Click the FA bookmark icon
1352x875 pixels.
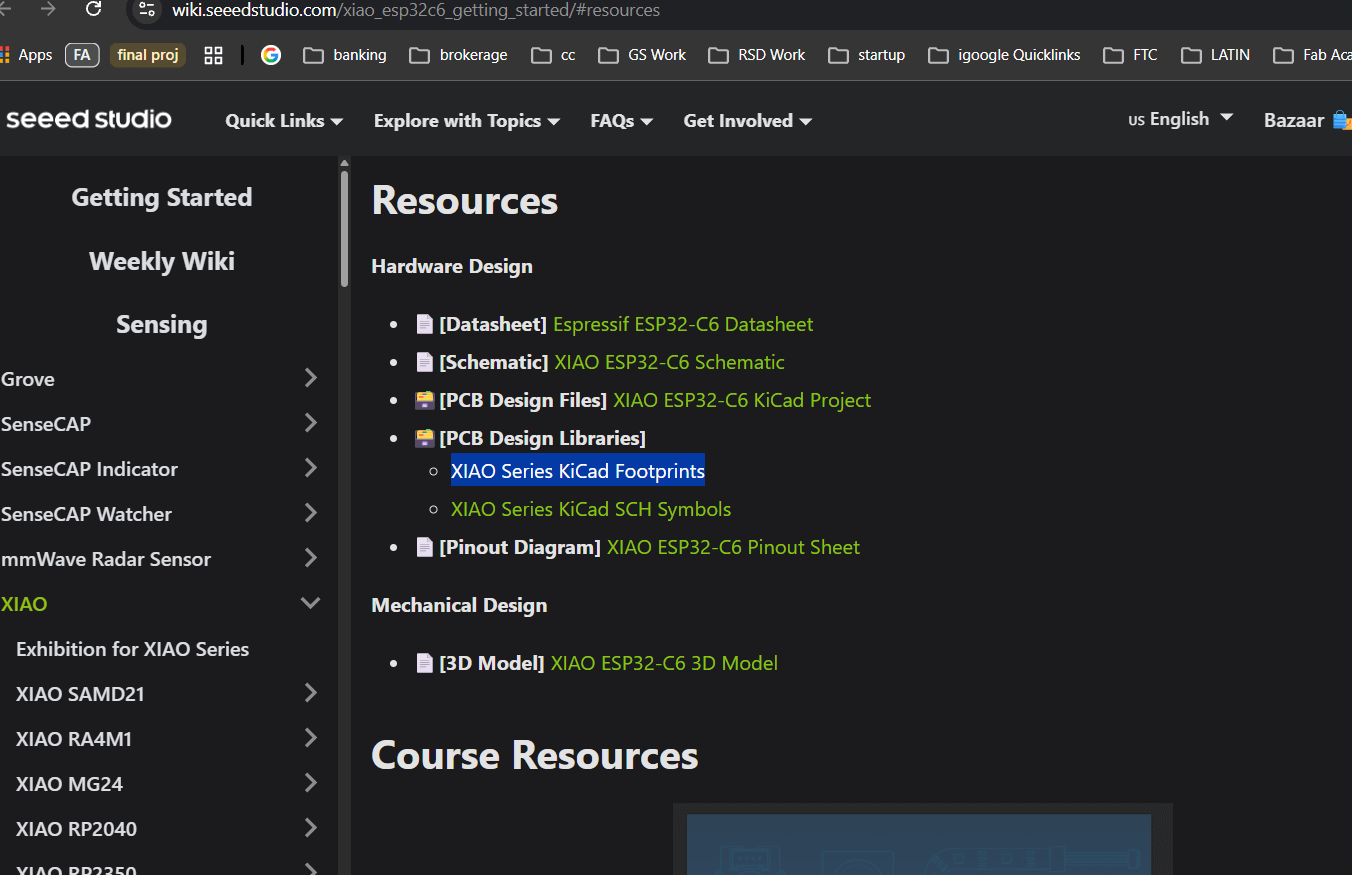click(x=82, y=55)
